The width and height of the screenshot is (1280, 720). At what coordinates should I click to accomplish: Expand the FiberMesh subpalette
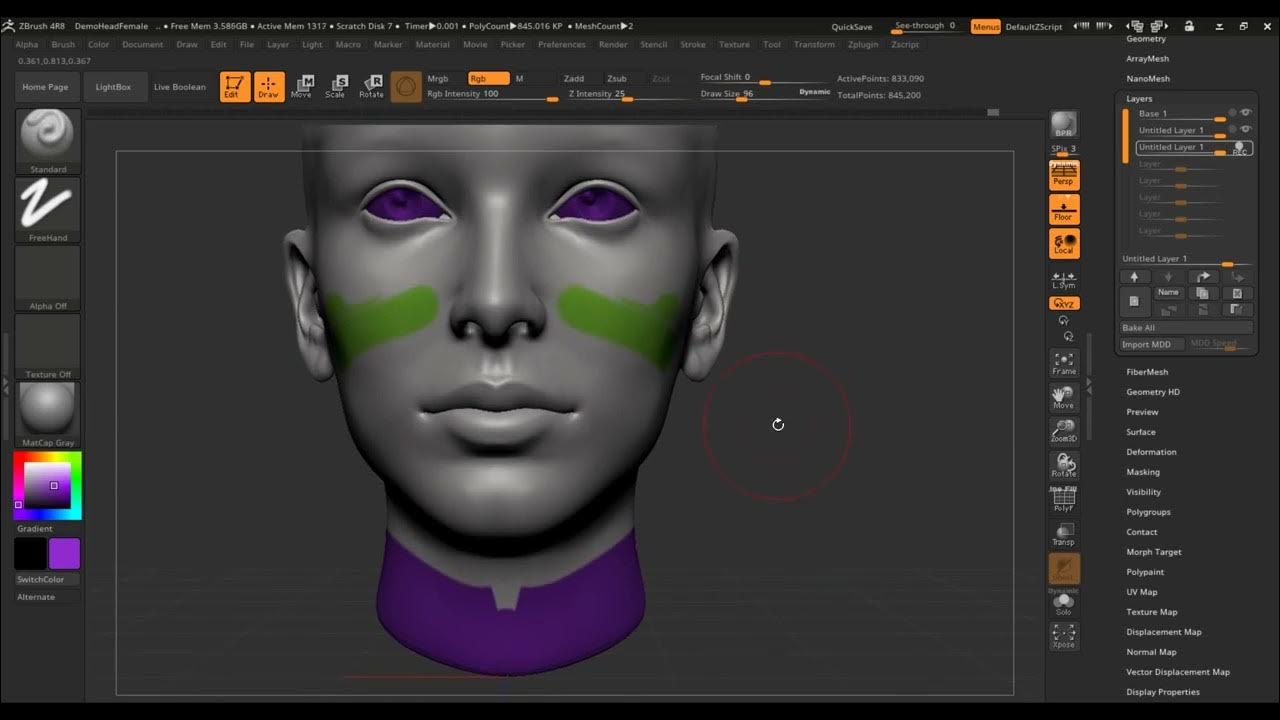click(1147, 372)
